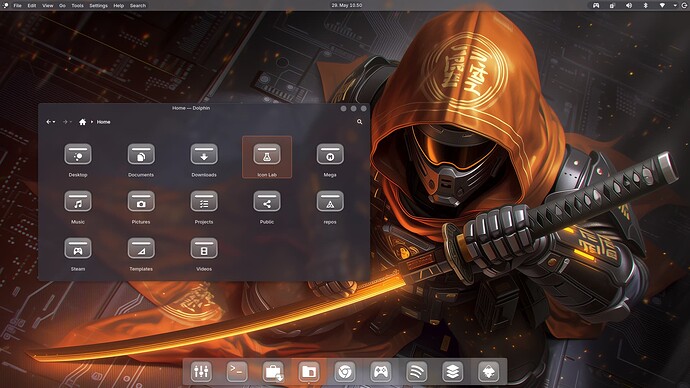Open the Pictures folder
Screen dimensions: 690x388
click(x=141, y=207)
